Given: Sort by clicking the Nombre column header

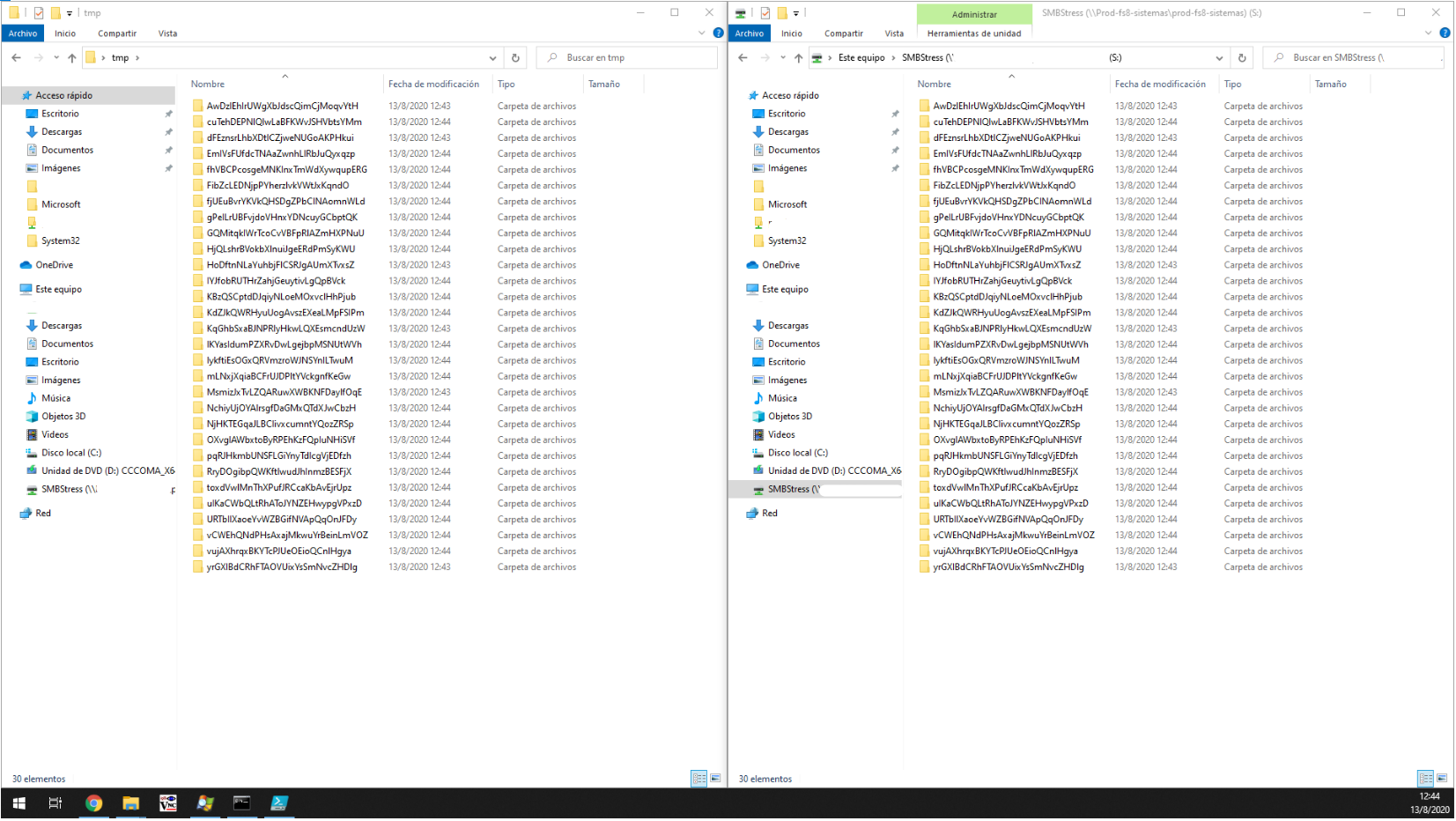Looking at the screenshot, I should tap(207, 84).
